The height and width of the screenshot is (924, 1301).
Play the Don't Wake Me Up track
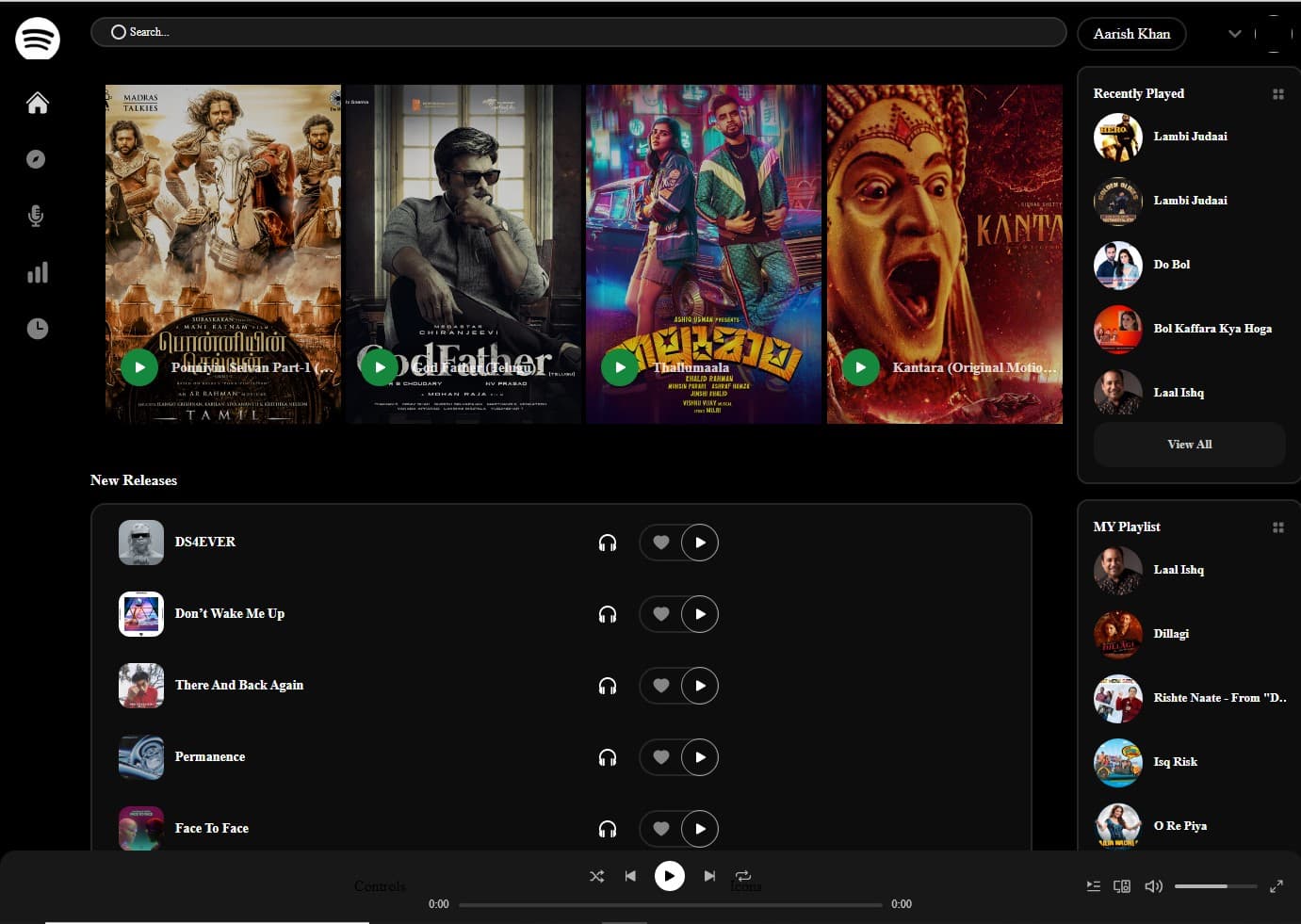pos(700,614)
